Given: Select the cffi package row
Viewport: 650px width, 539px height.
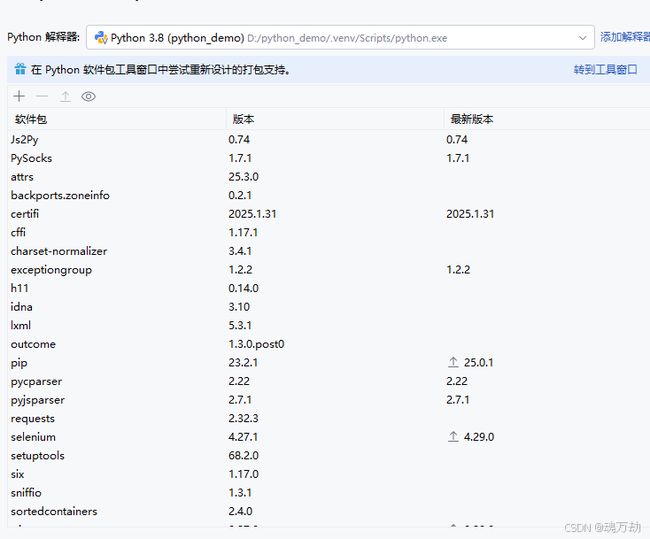Looking at the screenshot, I should [x=328, y=232].
